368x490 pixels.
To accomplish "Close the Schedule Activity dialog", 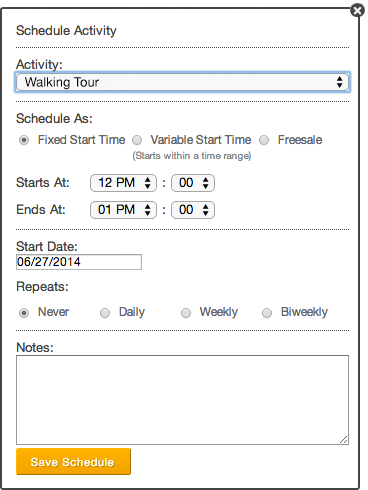I will (x=357, y=11).
